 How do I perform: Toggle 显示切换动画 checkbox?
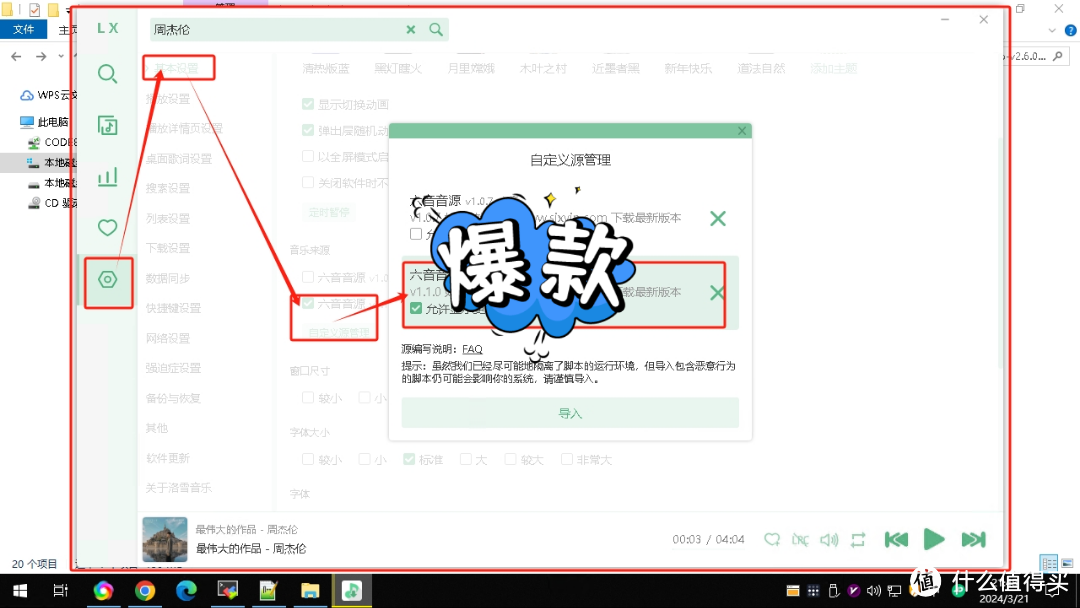308,104
